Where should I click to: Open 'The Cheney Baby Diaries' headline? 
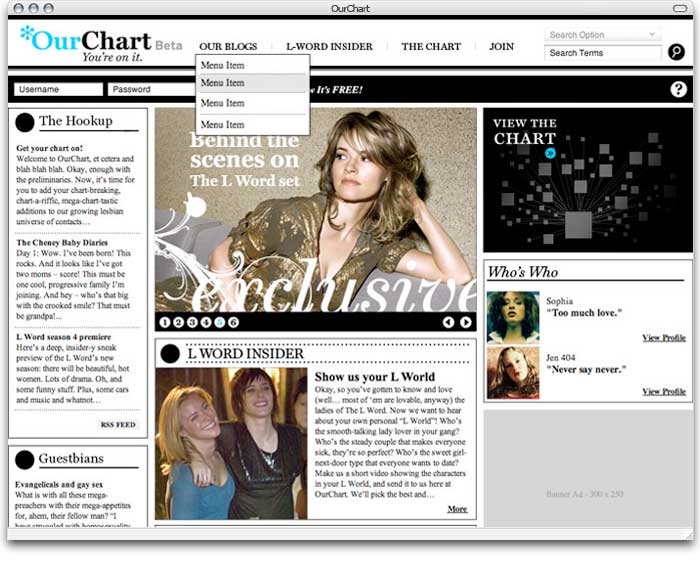click(62, 242)
